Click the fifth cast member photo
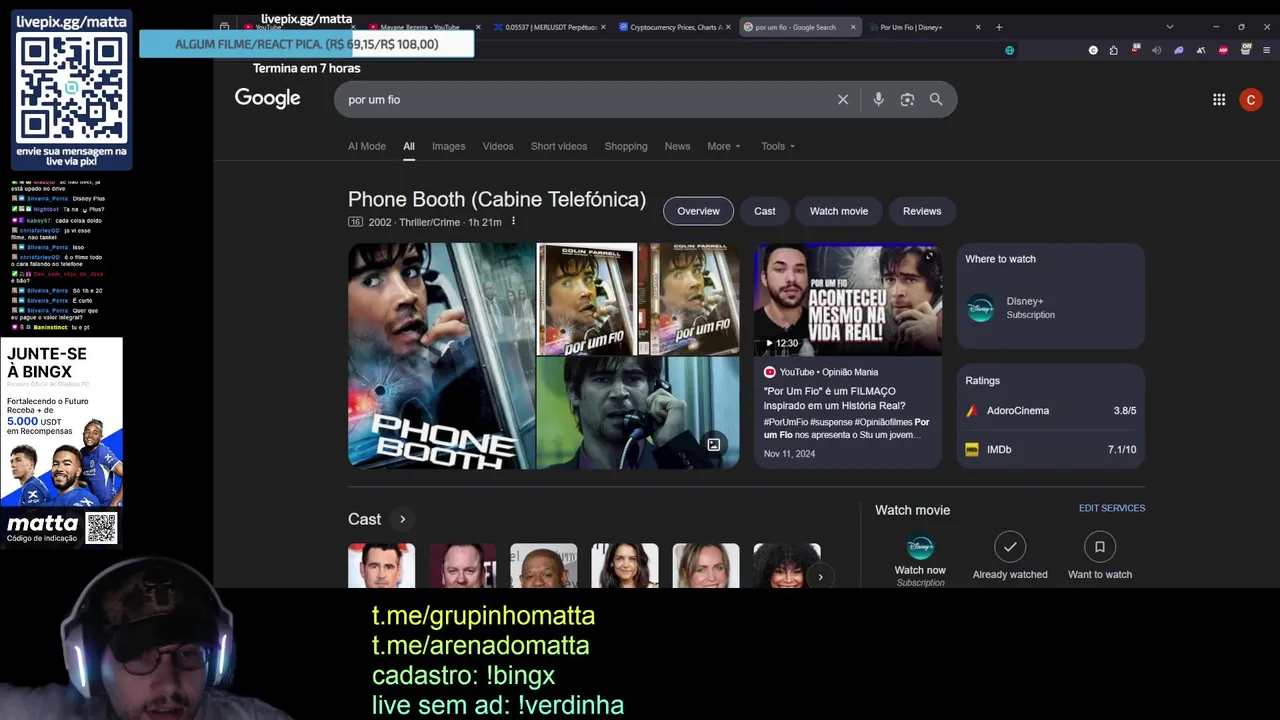 tap(706, 565)
